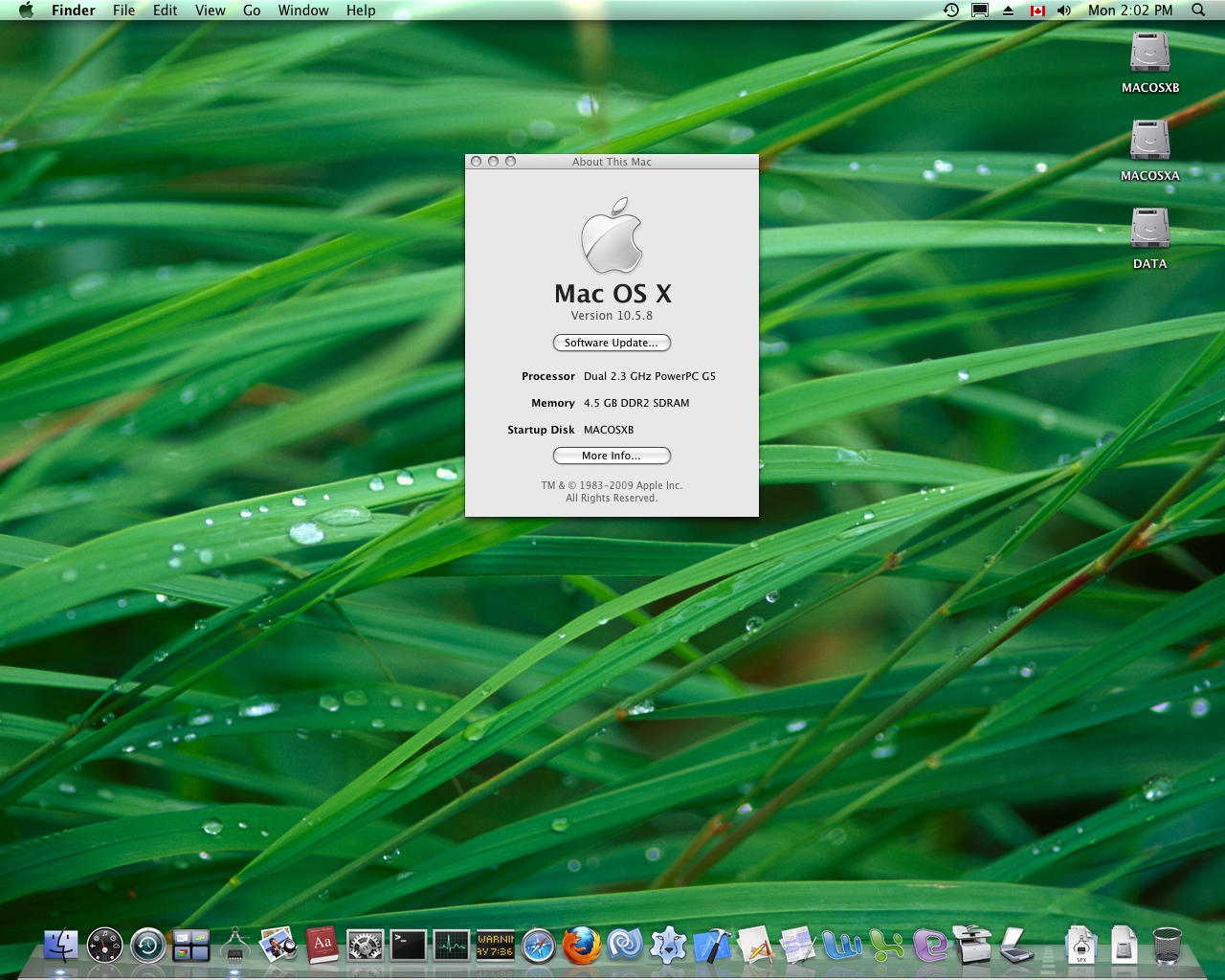Launch Microsoft Entourage from the dock
Screen dimensions: 1225x980
point(929,946)
